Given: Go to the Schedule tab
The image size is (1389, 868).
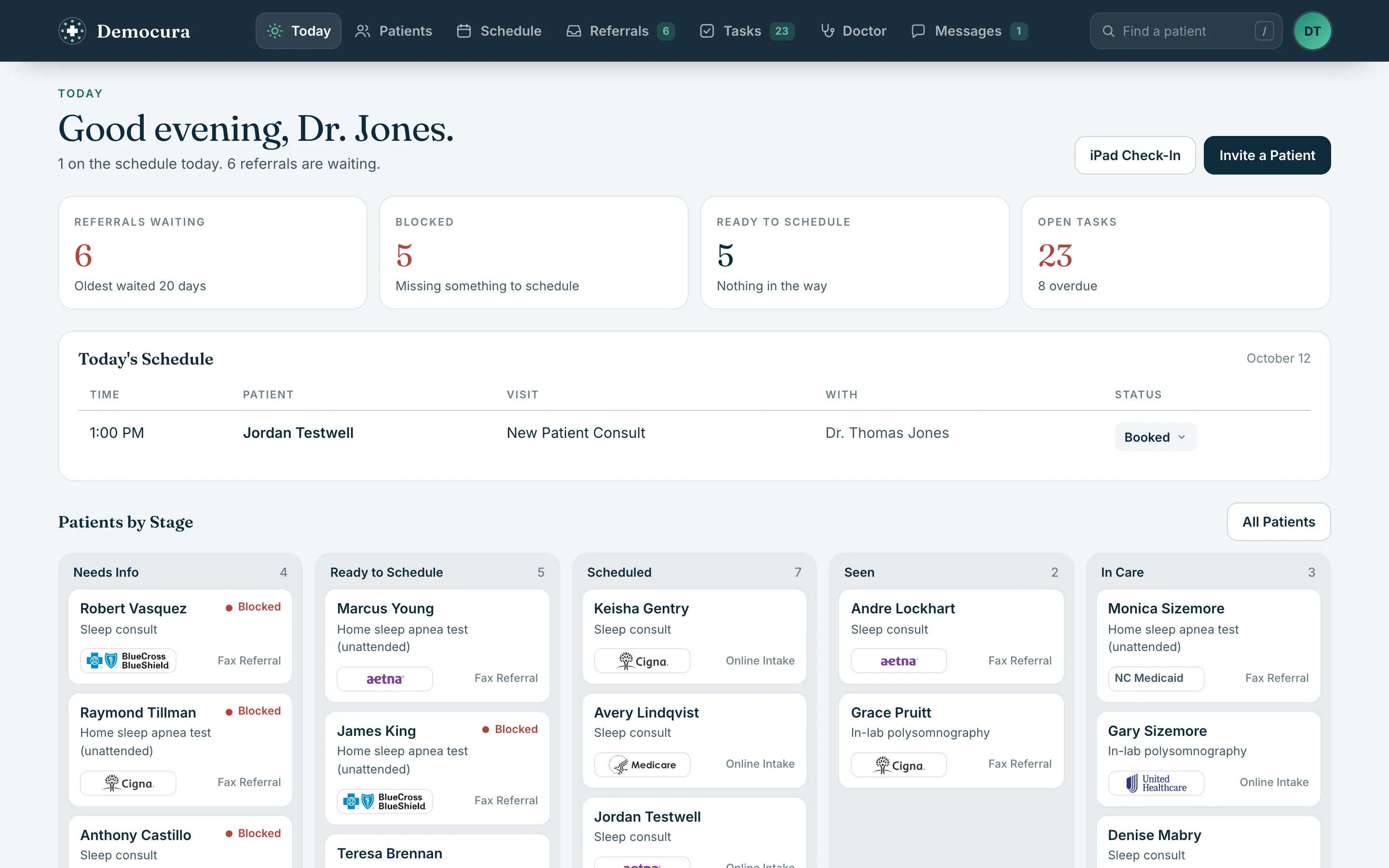Looking at the screenshot, I should (499, 31).
